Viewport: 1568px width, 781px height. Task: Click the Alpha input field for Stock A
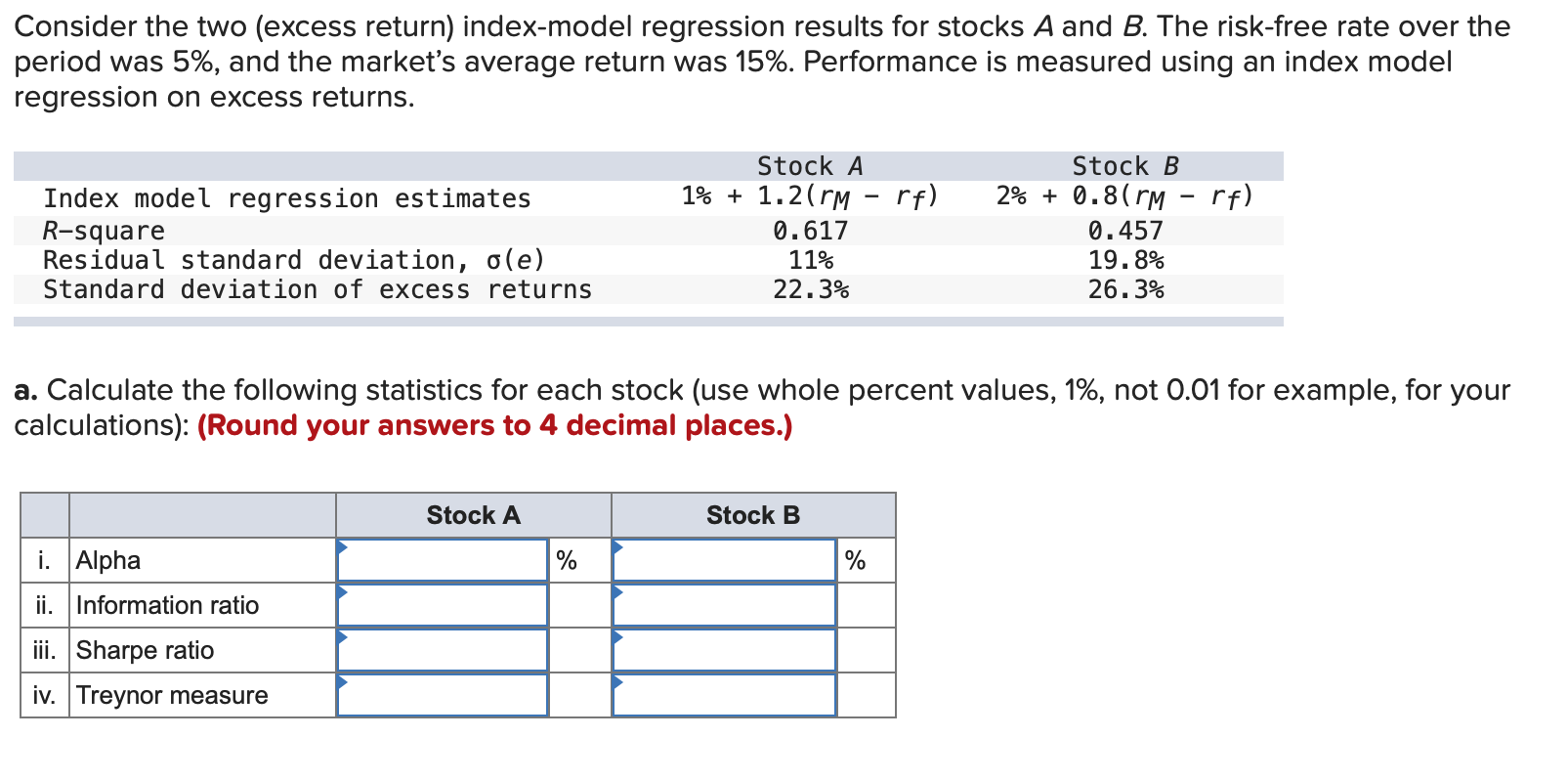(x=443, y=560)
